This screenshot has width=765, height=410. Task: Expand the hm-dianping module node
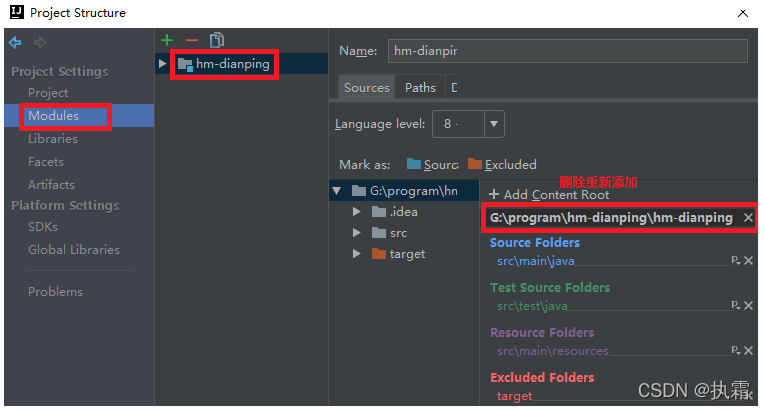[x=162, y=63]
